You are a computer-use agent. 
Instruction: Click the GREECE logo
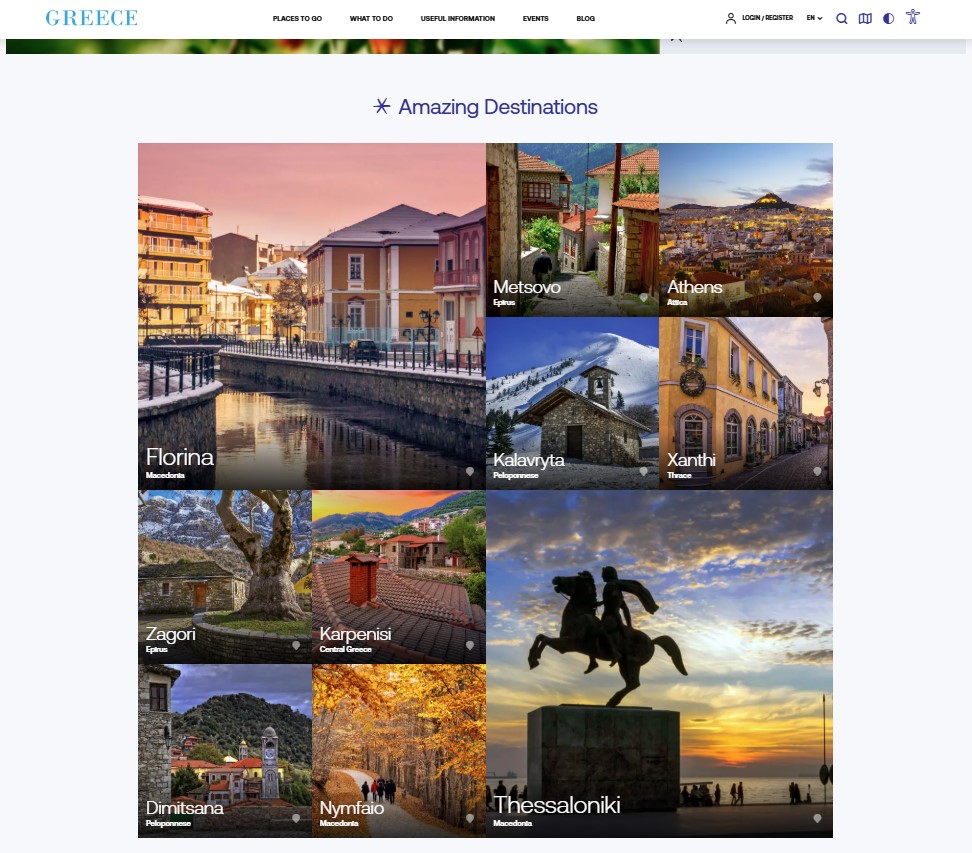pyautogui.click(x=91, y=18)
